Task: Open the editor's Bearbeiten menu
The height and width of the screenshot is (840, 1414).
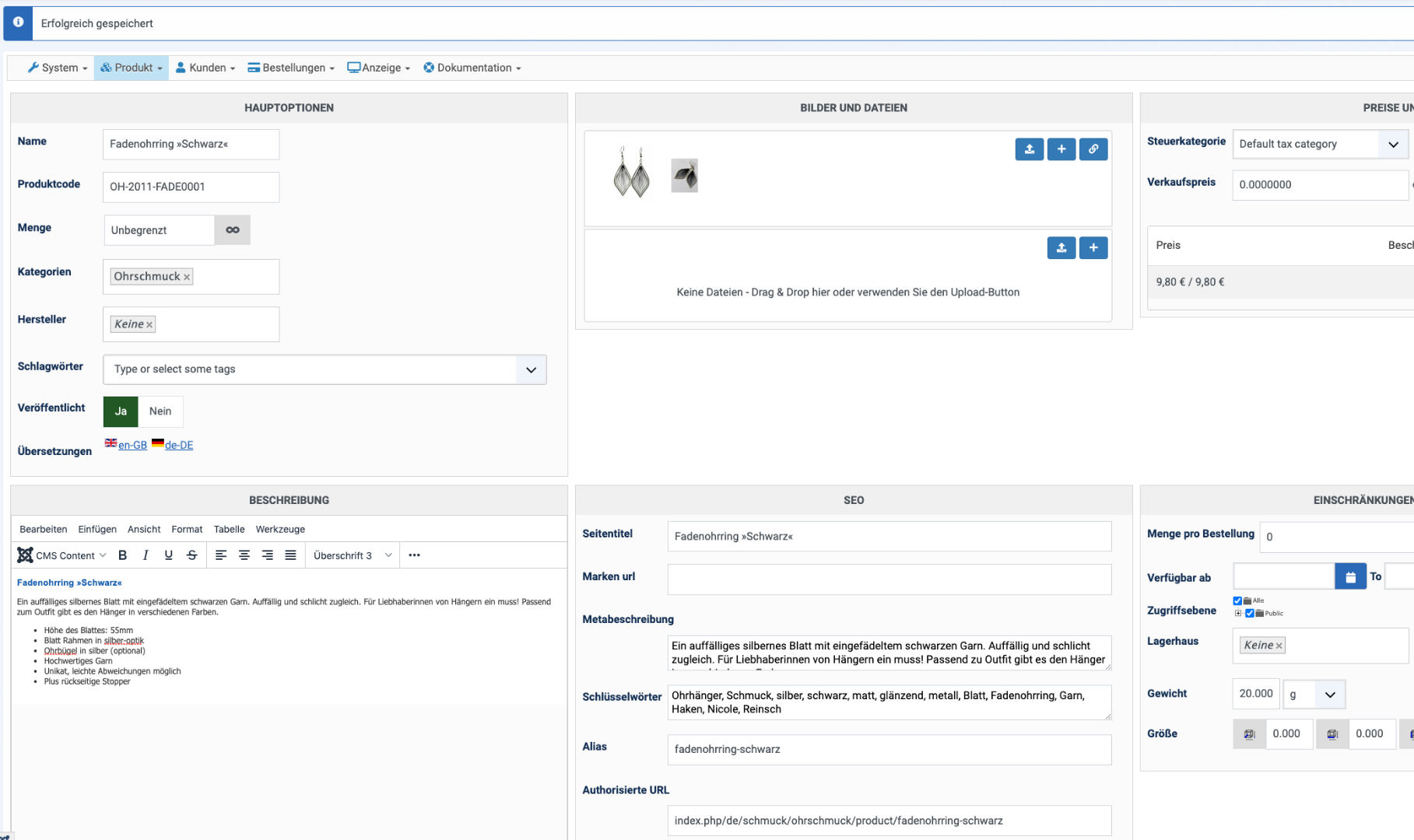Action: coord(44,530)
